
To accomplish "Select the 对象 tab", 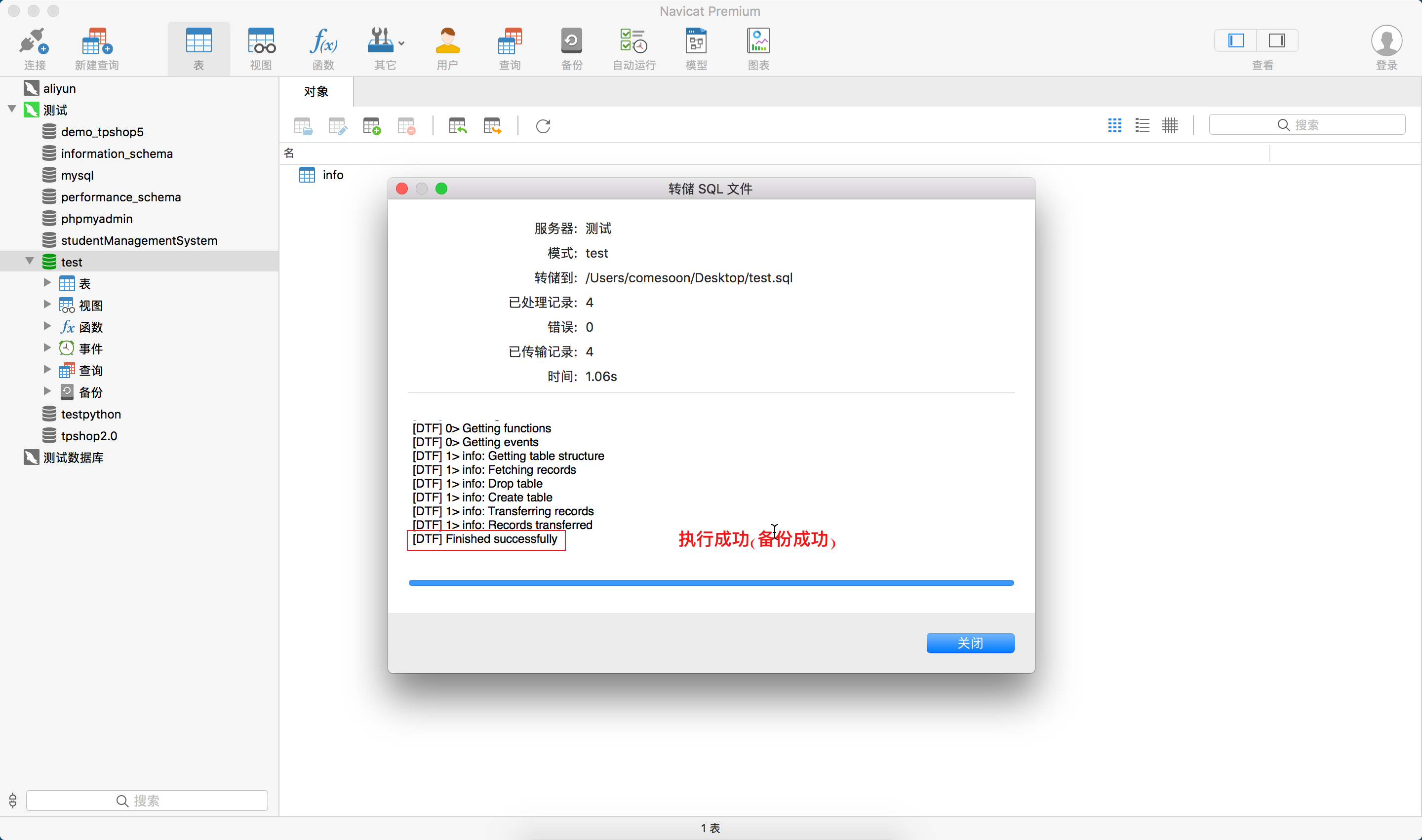I will pos(316,92).
